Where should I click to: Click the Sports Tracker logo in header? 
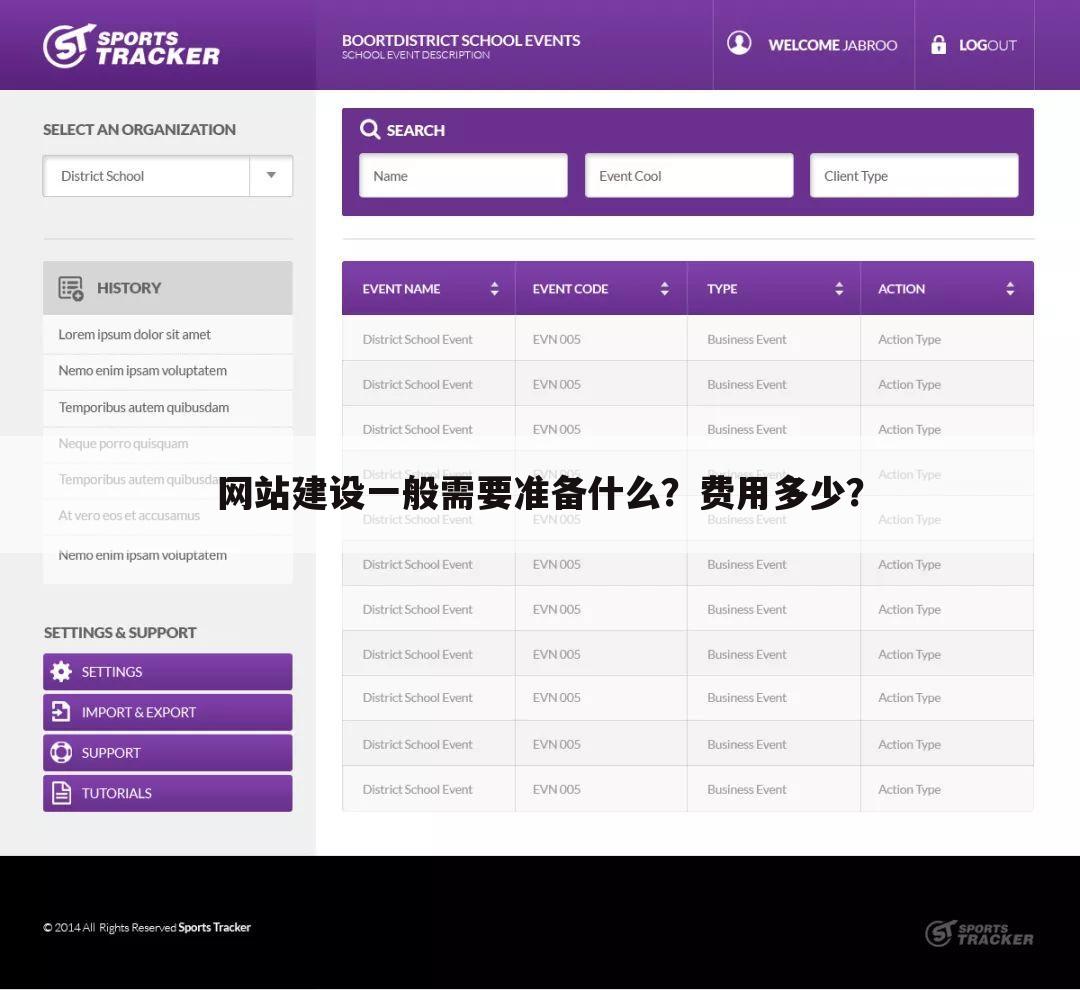tap(130, 44)
